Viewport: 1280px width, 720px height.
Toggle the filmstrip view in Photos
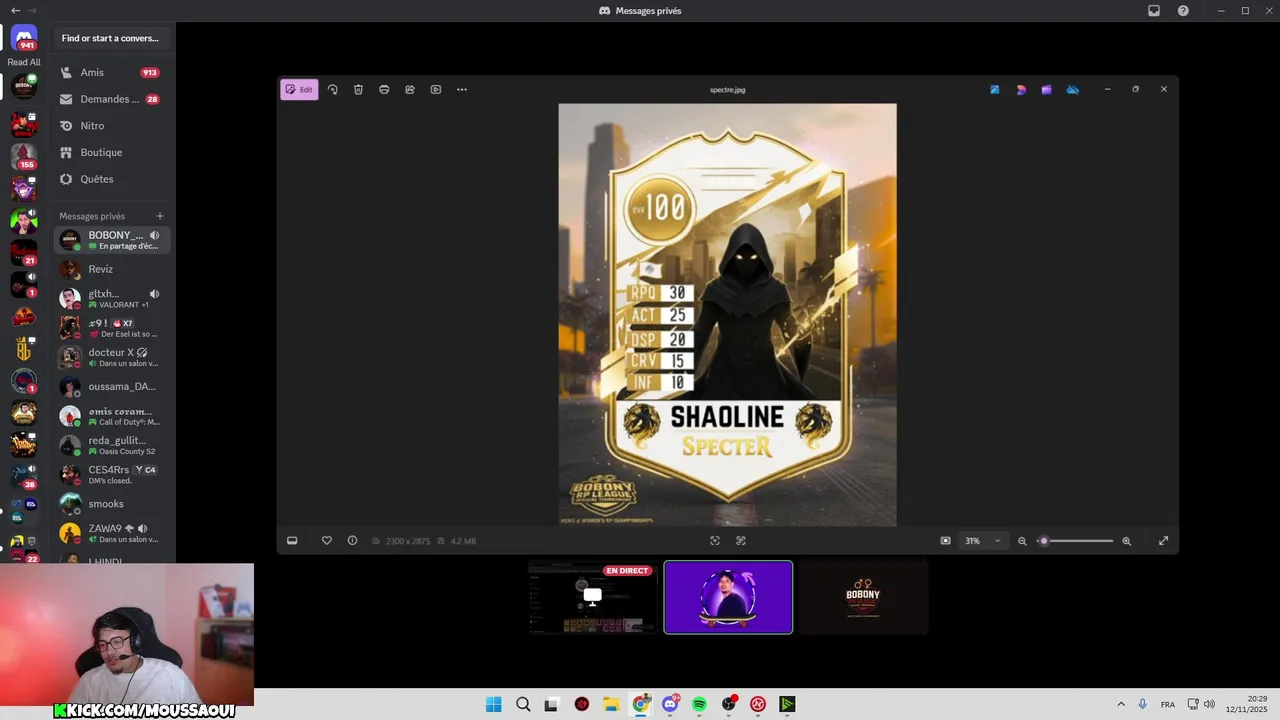(x=292, y=541)
